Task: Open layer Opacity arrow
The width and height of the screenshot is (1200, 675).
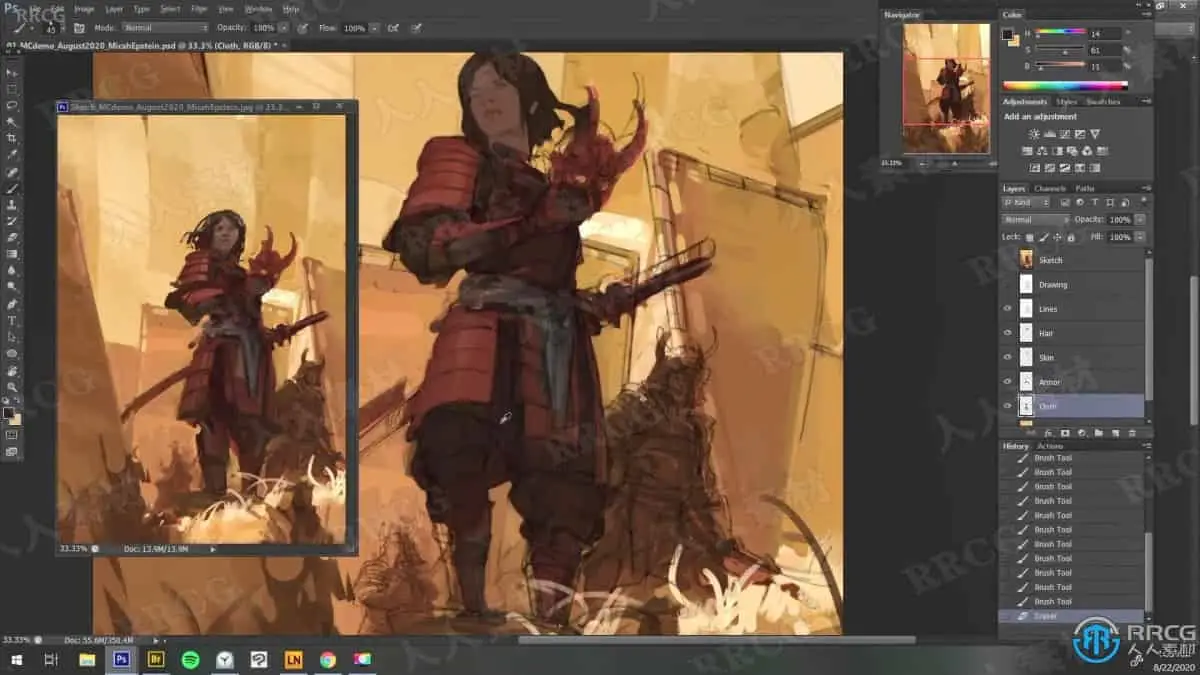Action: pyautogui.click(x=1140, y=219)
